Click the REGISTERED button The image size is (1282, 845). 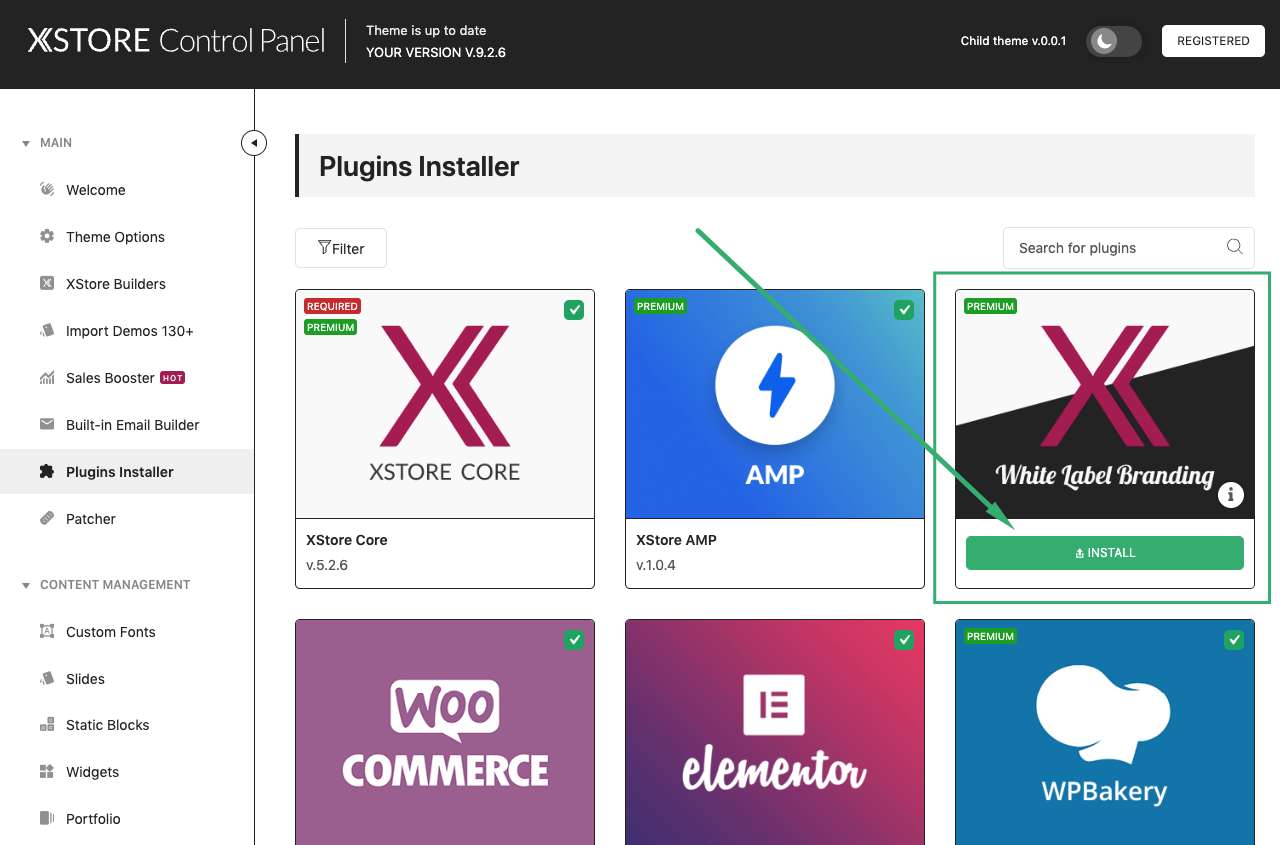pos(1213,41)
